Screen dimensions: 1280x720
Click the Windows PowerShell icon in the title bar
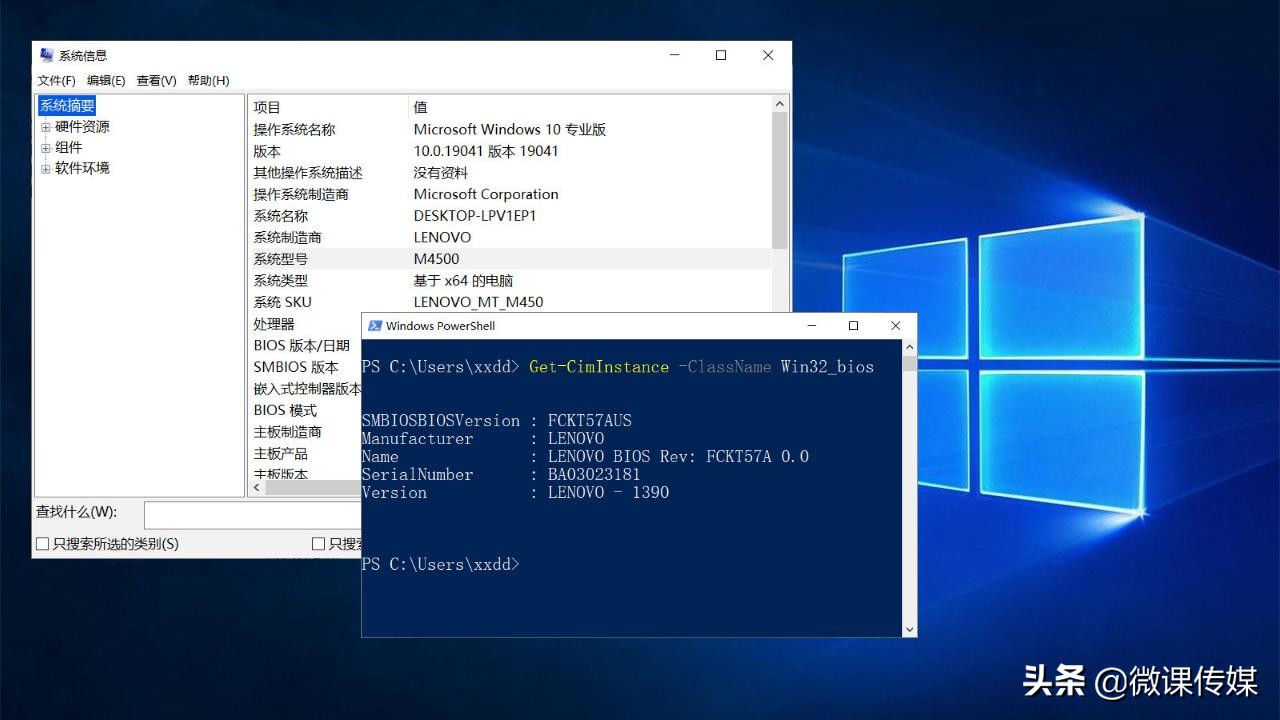point(376,325)
